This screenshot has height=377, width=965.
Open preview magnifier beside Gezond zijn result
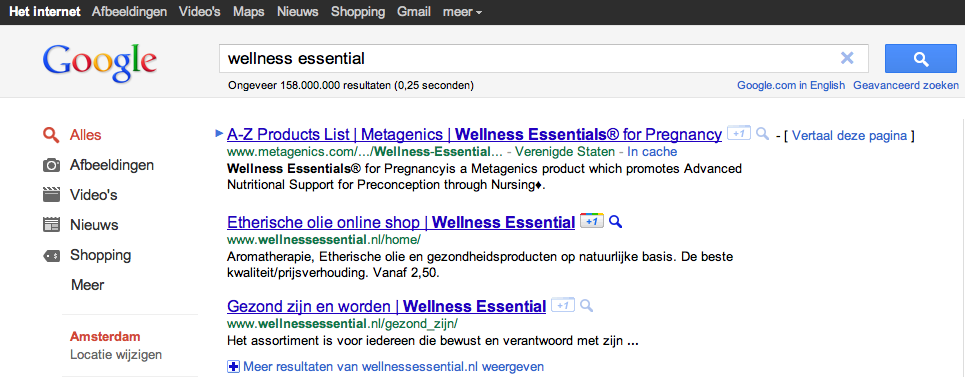tap(587, 305)
